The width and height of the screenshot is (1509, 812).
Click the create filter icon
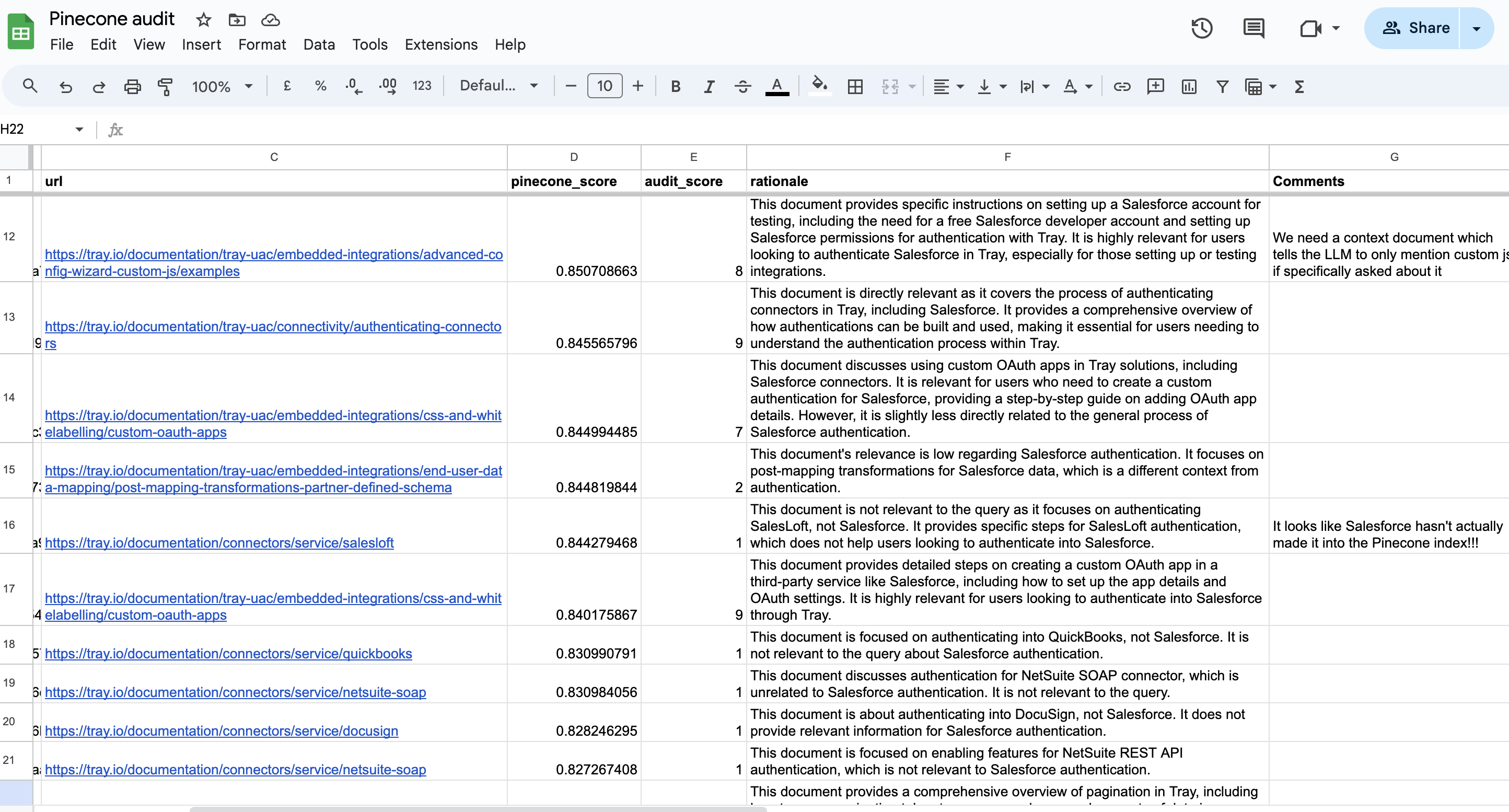point(1222,87)
